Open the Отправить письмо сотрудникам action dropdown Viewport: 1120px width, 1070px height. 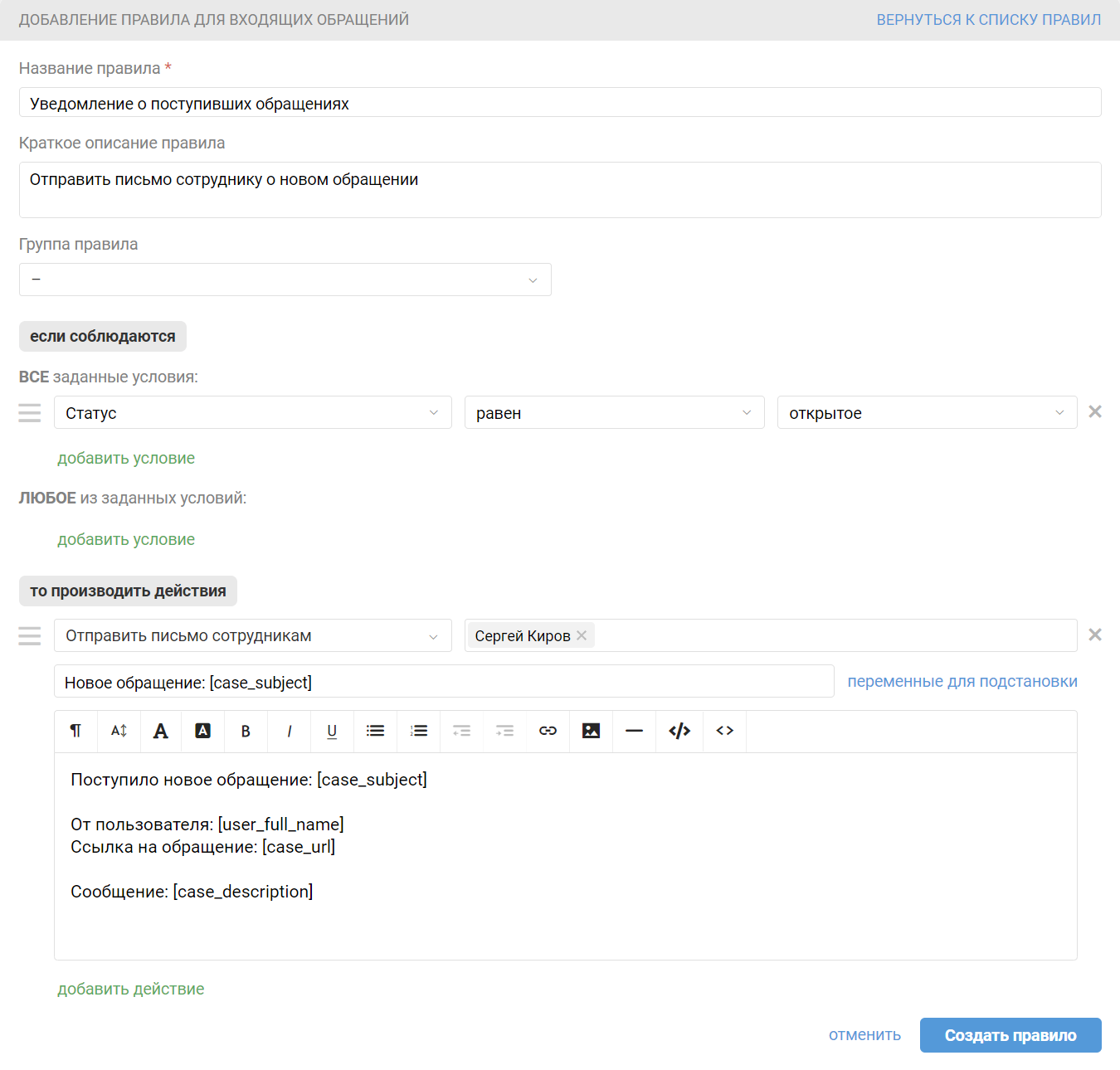253,635
